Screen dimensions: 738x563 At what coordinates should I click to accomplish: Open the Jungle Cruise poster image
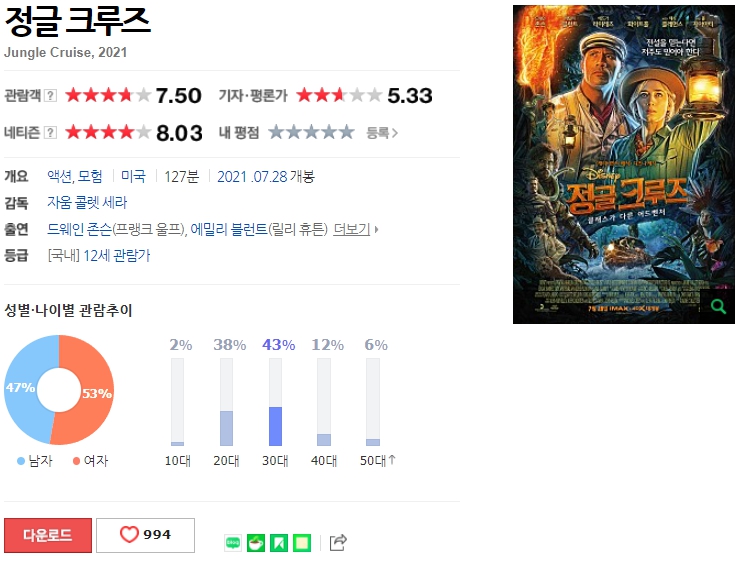[x=624, y=164]
